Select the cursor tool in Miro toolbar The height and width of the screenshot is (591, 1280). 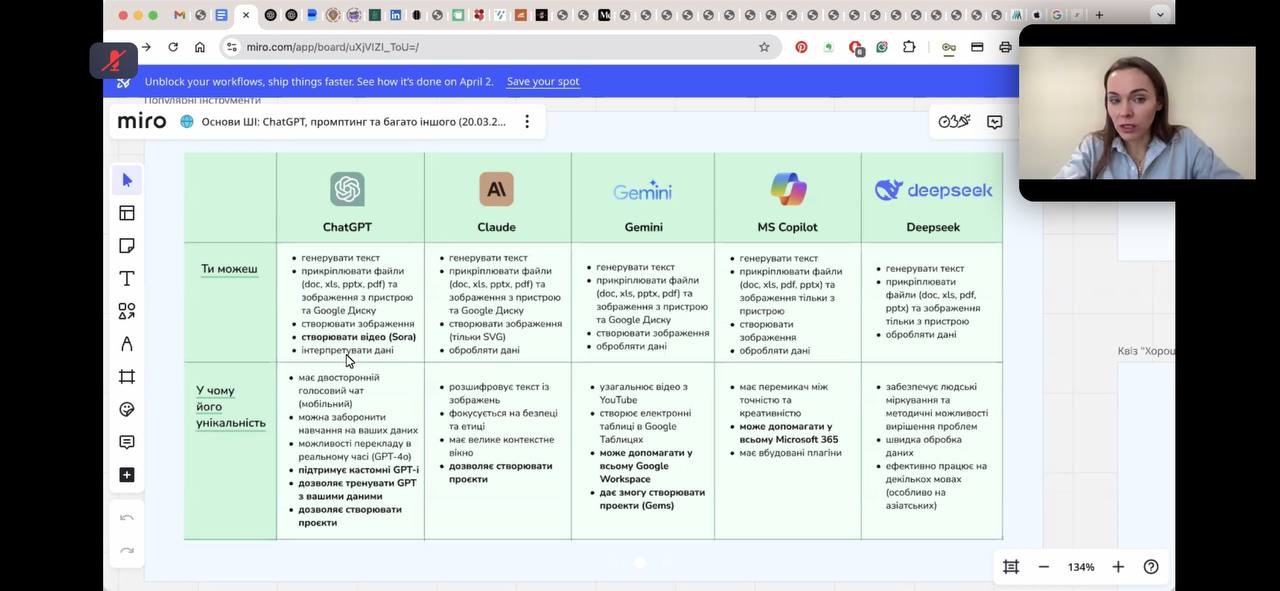click(127, 180)
